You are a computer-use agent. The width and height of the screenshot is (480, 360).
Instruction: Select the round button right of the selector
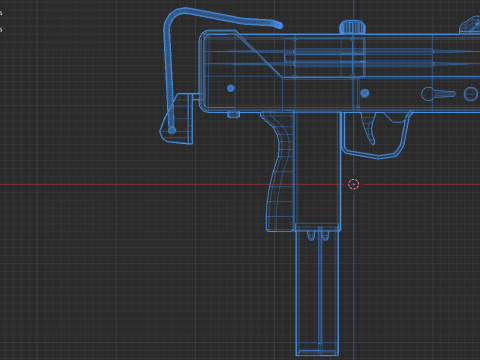(471, 94)
